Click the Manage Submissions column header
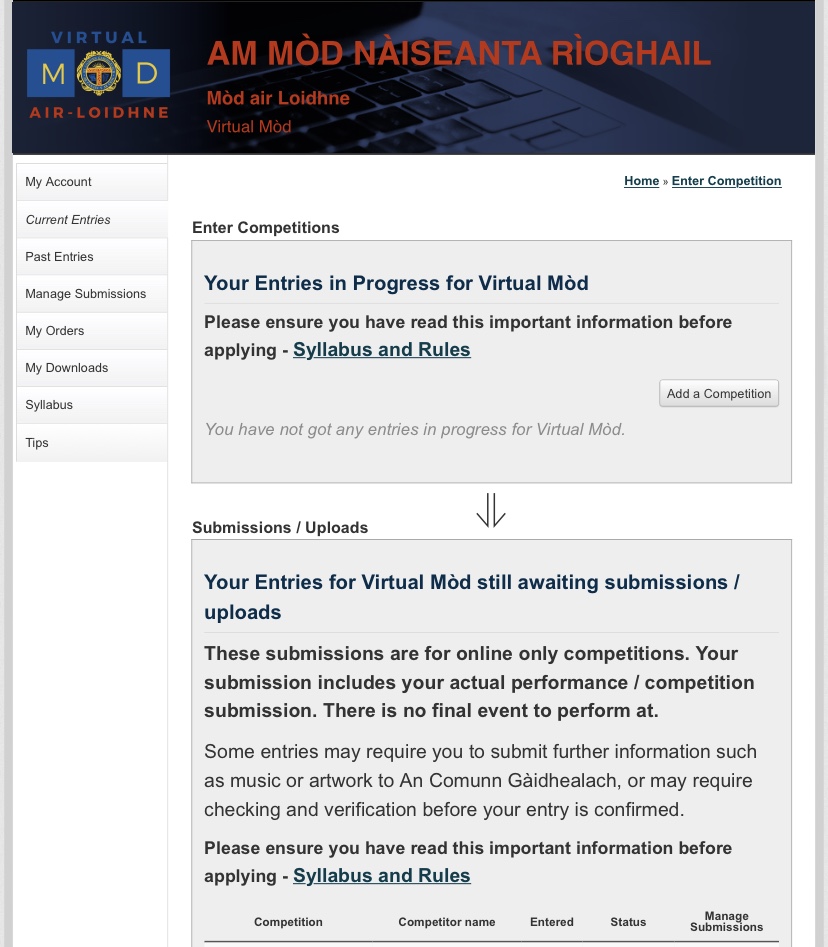 (x=727, y=922)
